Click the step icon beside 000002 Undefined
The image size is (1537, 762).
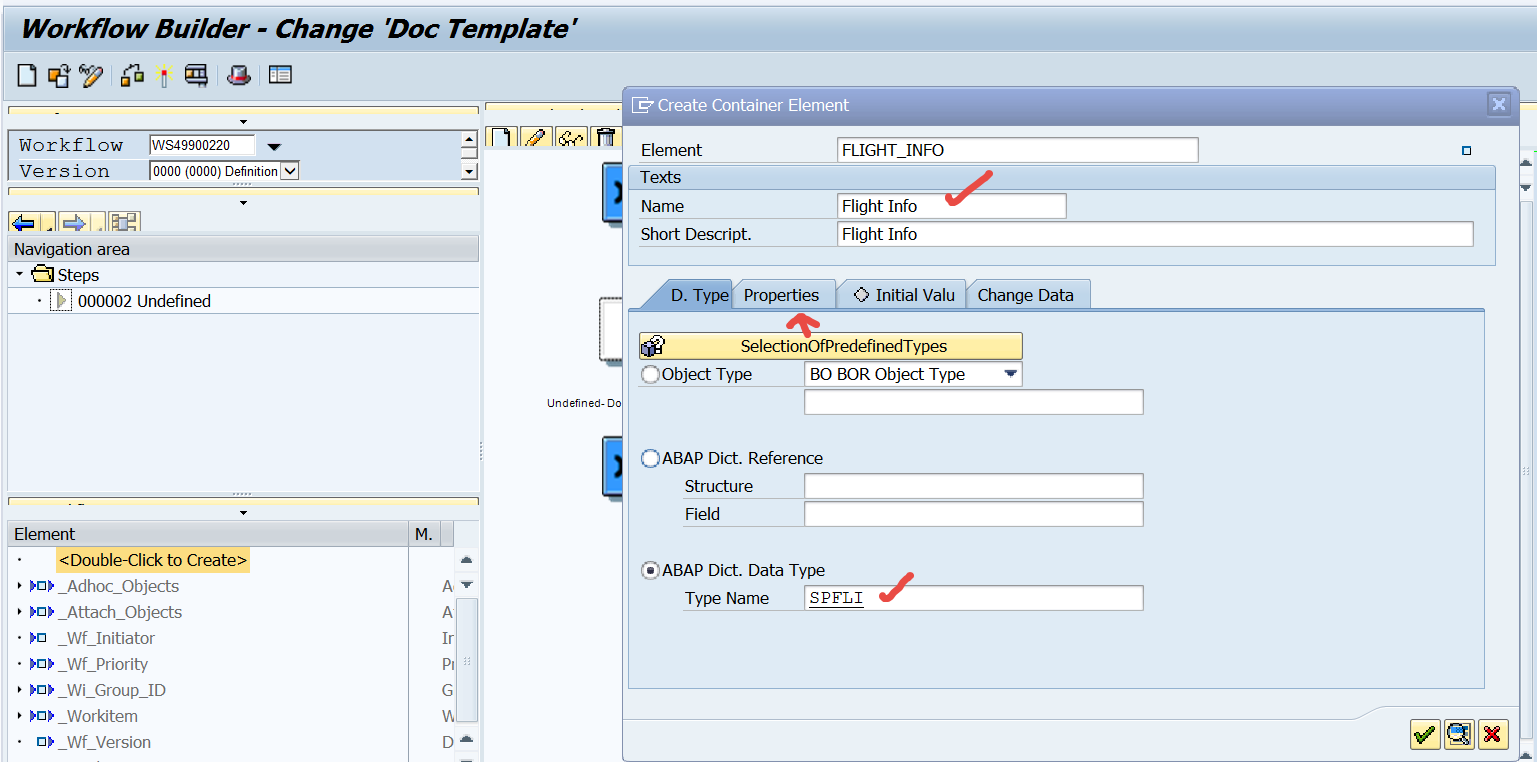[x=61, y=301]
